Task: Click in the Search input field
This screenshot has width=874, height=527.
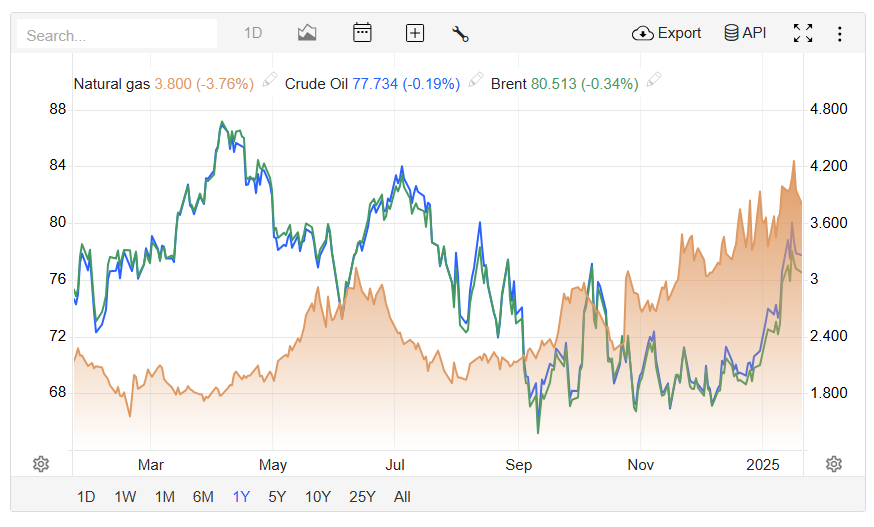Action: click(117, 34)
